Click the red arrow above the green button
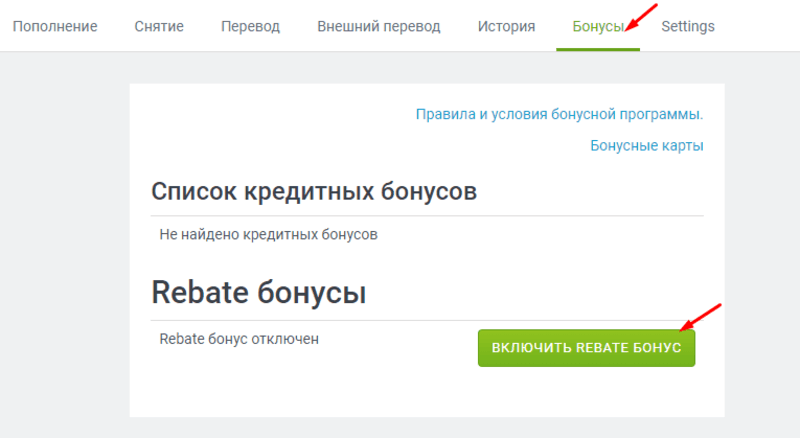 701,317
